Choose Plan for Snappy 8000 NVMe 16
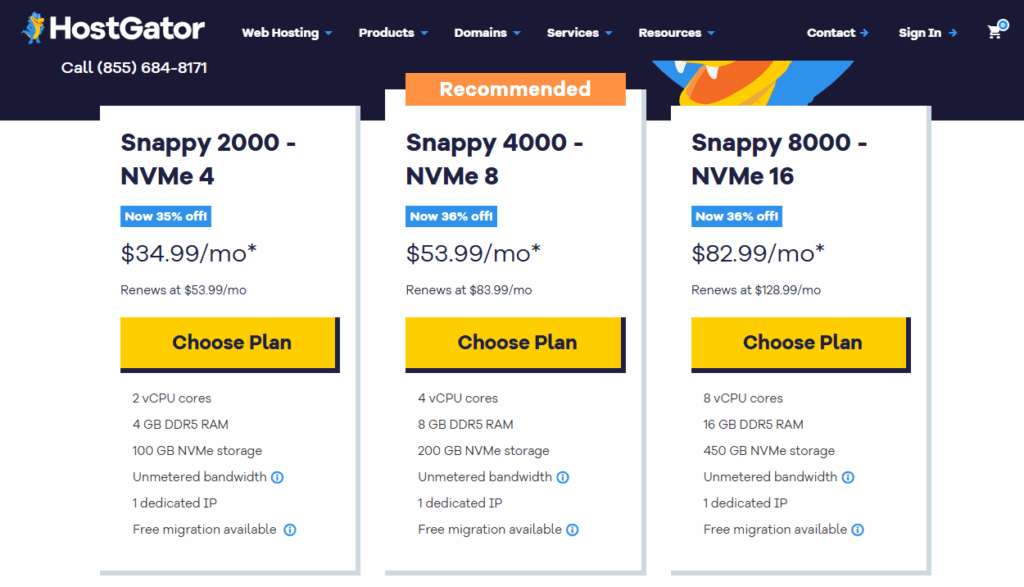The width and height of the screenshot is (1024, 587). coord(800,342)
